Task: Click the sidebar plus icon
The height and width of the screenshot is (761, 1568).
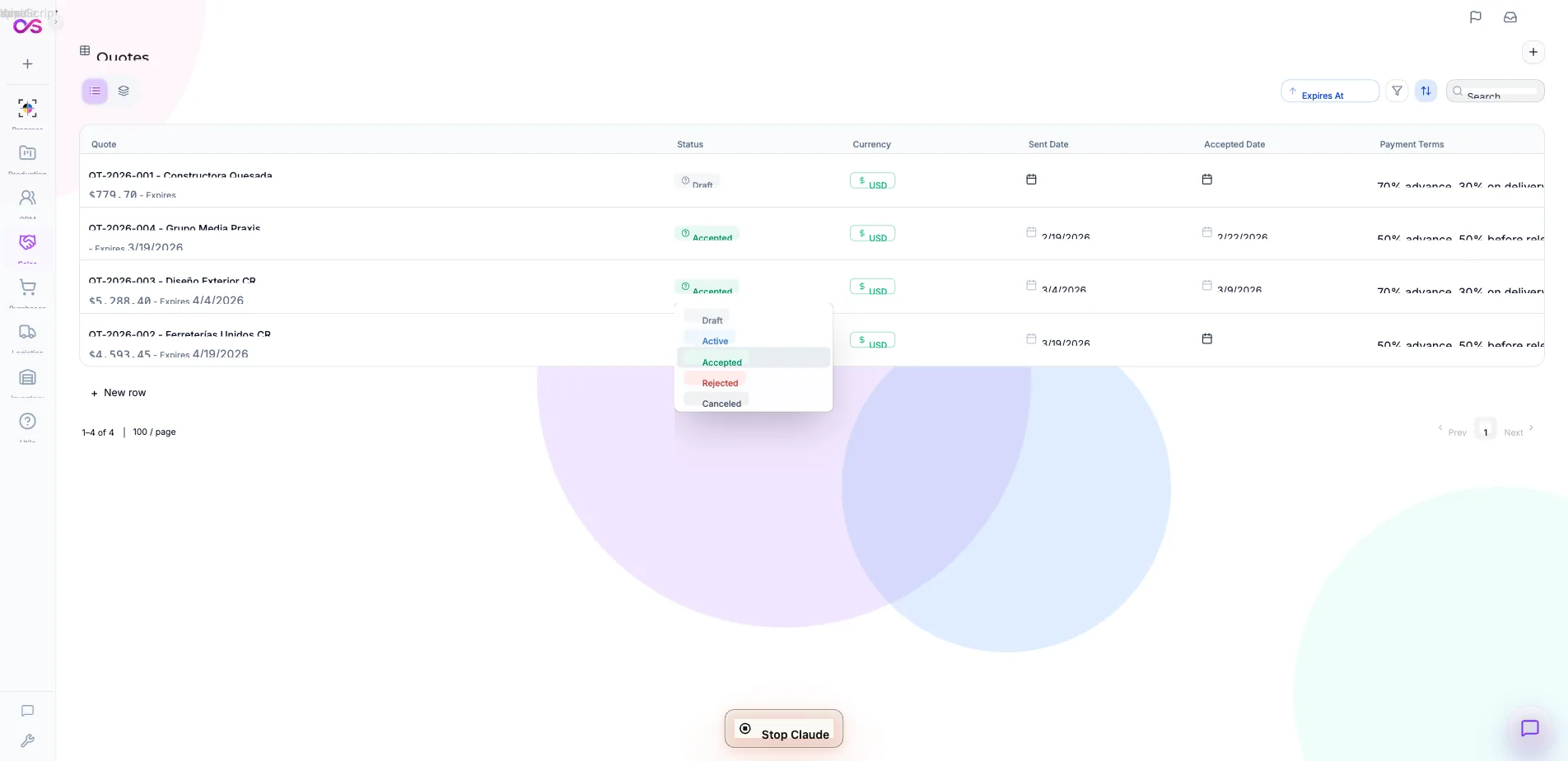Action: click(27, 63)
